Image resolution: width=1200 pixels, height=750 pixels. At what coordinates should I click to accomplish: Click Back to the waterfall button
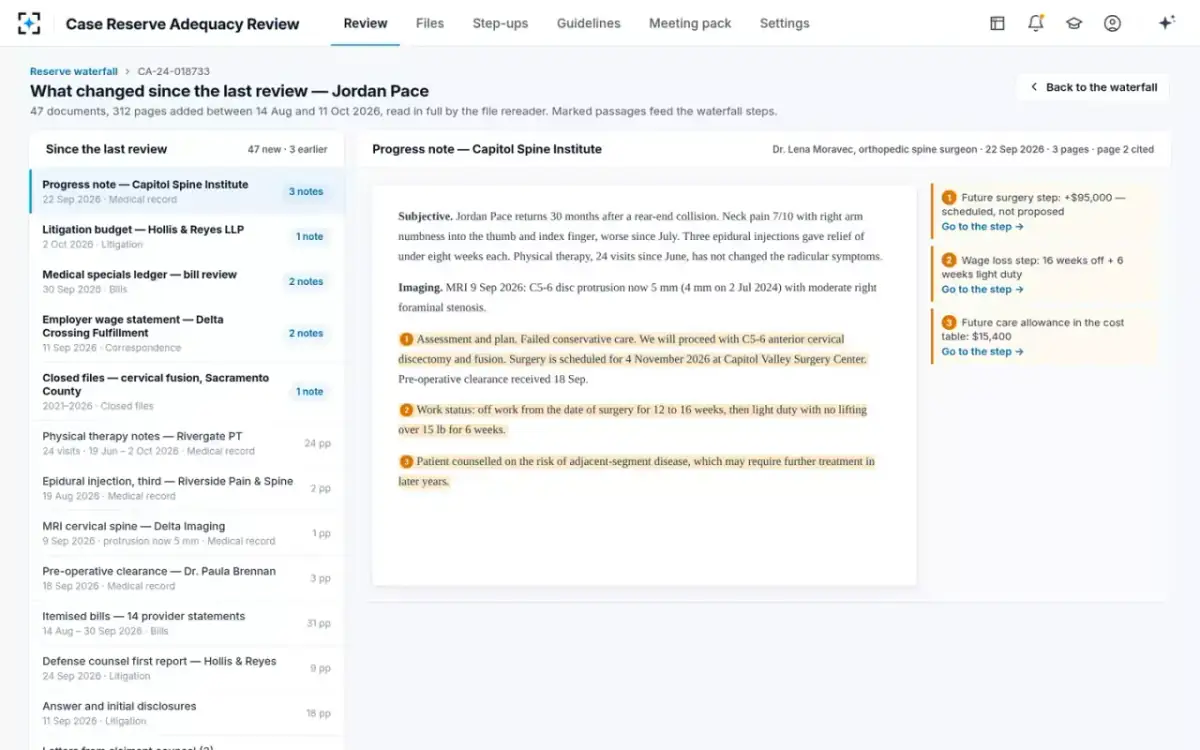(1093, 87)
